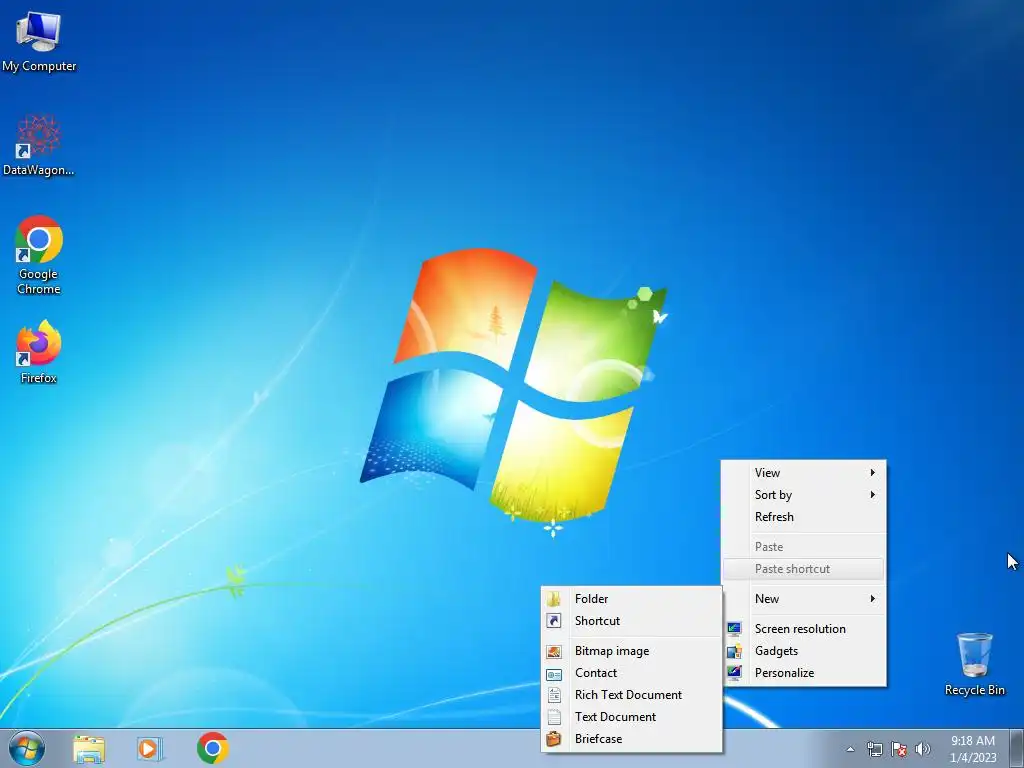The width and height of the screenshot is (1024, 768).
Task: Click the Personalize icon in context menu
Action: 734,673
